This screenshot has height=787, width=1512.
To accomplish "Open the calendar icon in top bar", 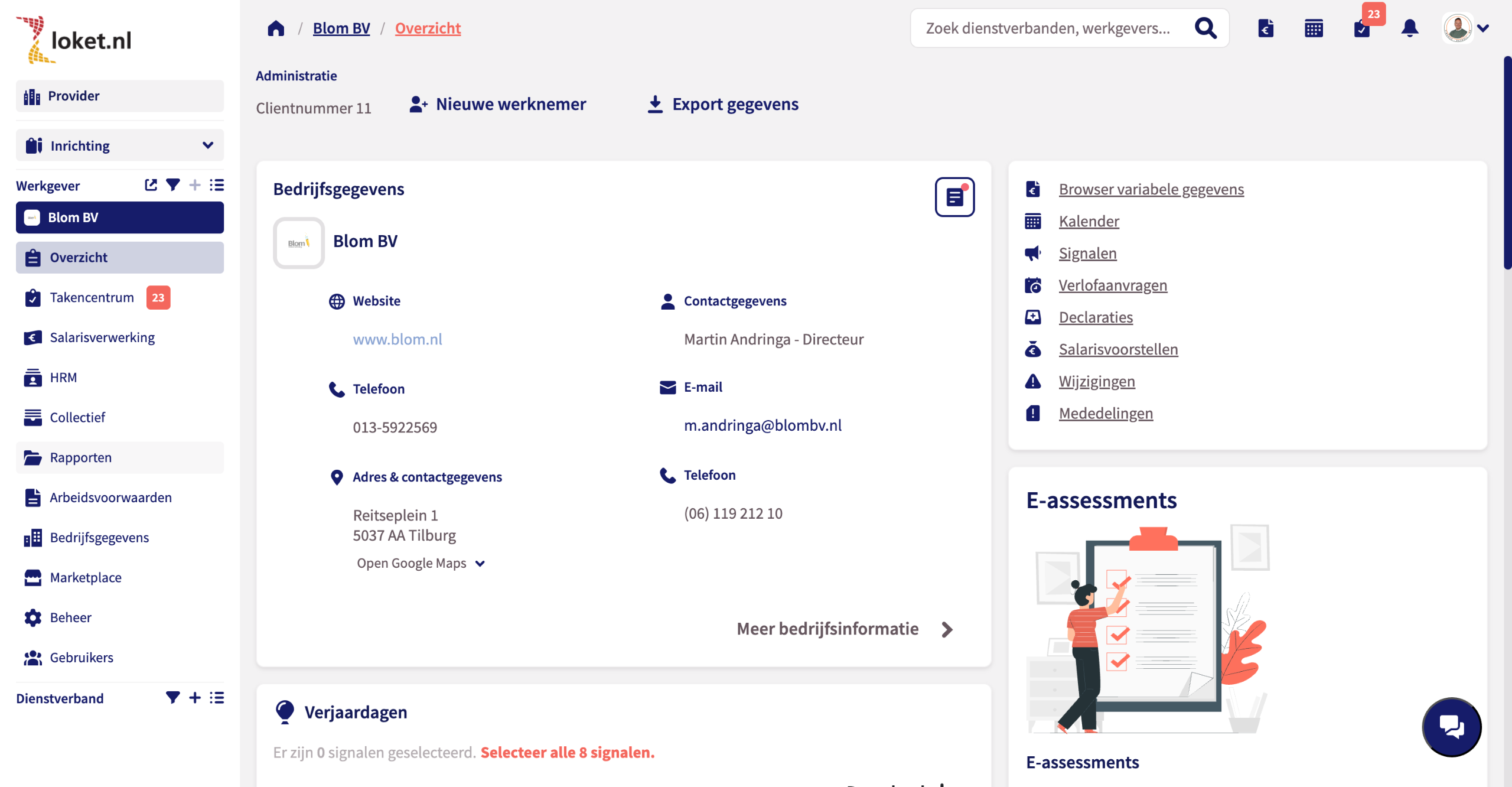I will tap(1314, 28).
